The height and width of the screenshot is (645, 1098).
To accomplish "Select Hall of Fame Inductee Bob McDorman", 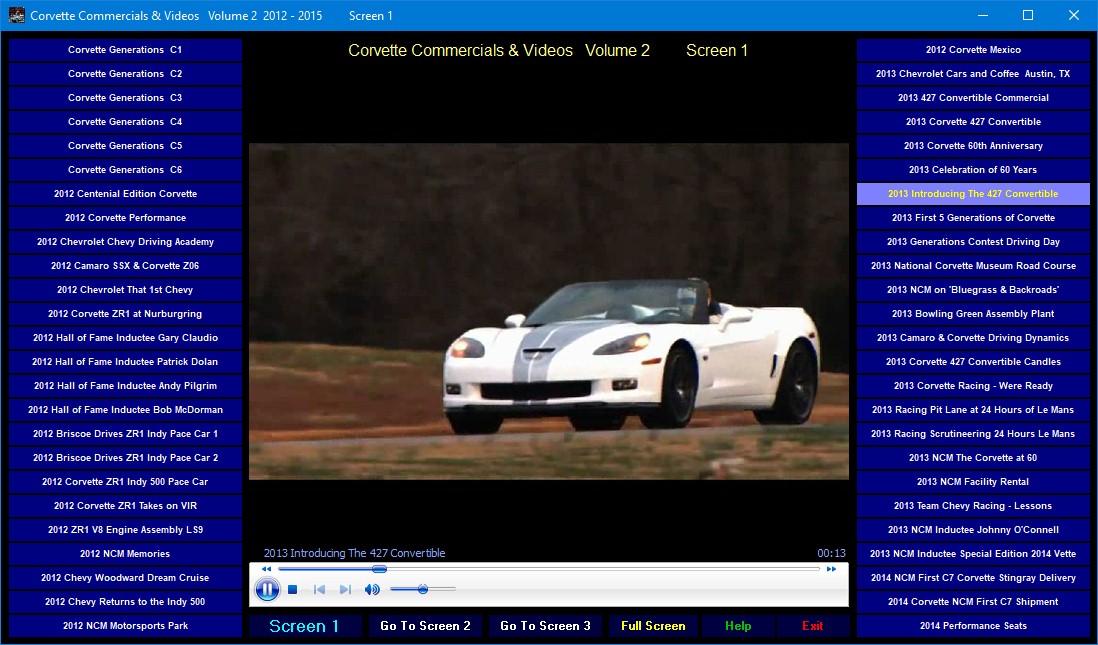I will [125, 410].
